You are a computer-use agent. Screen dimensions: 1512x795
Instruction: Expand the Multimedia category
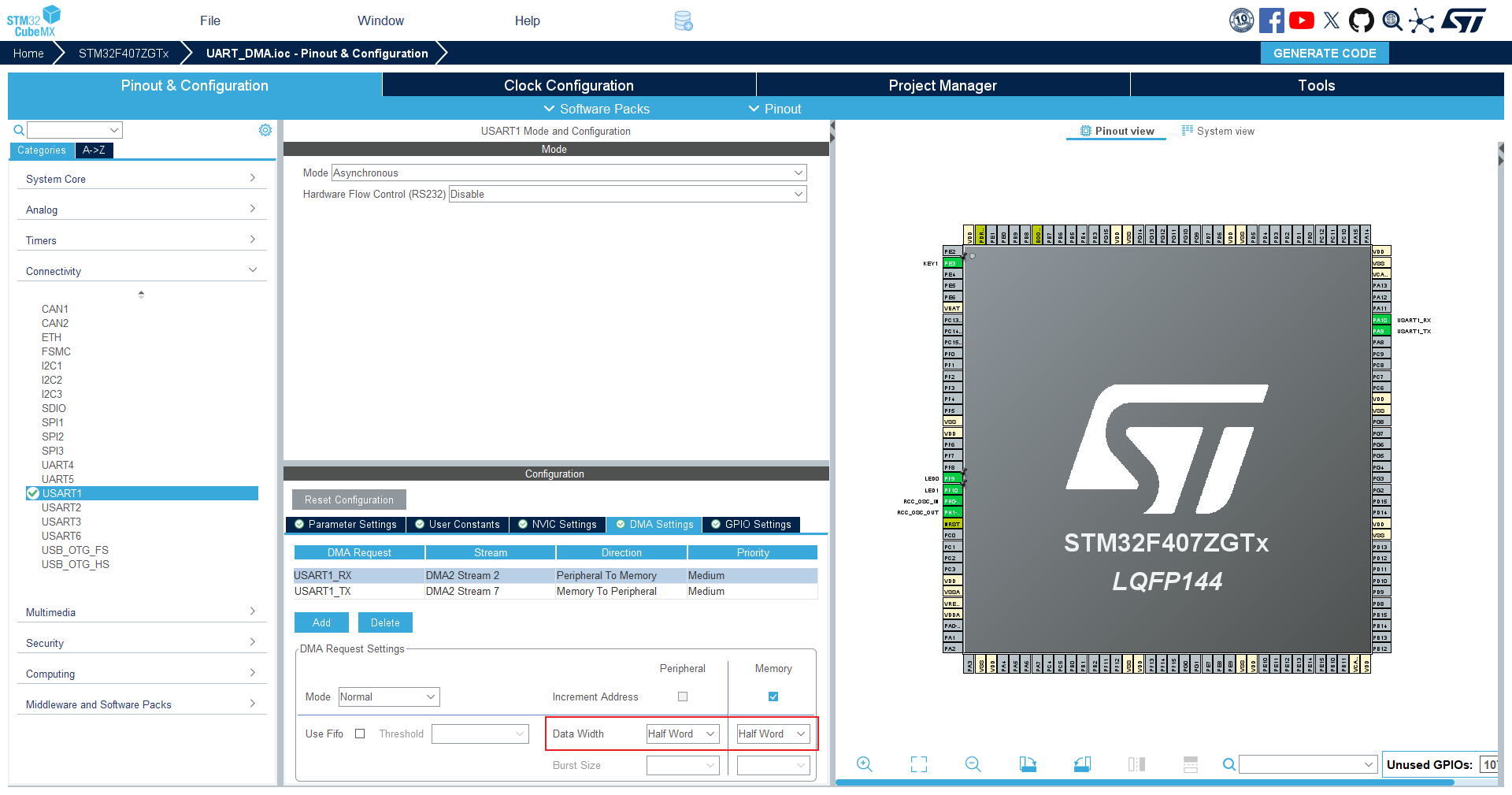(x=142, y=612)
